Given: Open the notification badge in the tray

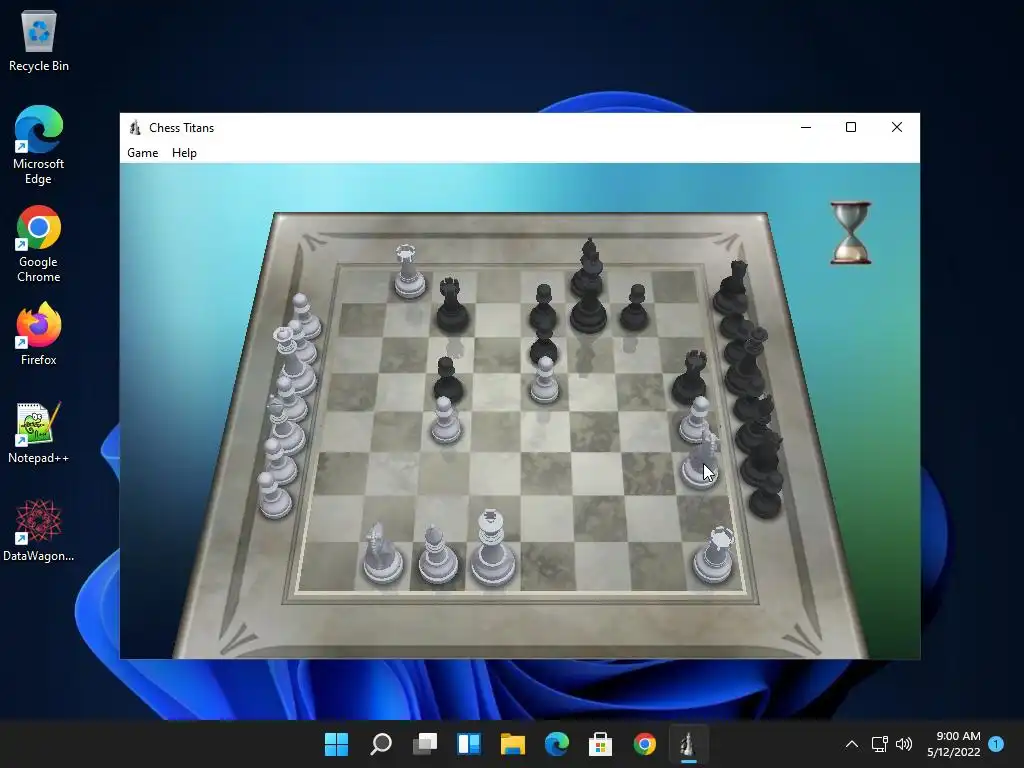Looking at the screenshot, I should [997, 743].
